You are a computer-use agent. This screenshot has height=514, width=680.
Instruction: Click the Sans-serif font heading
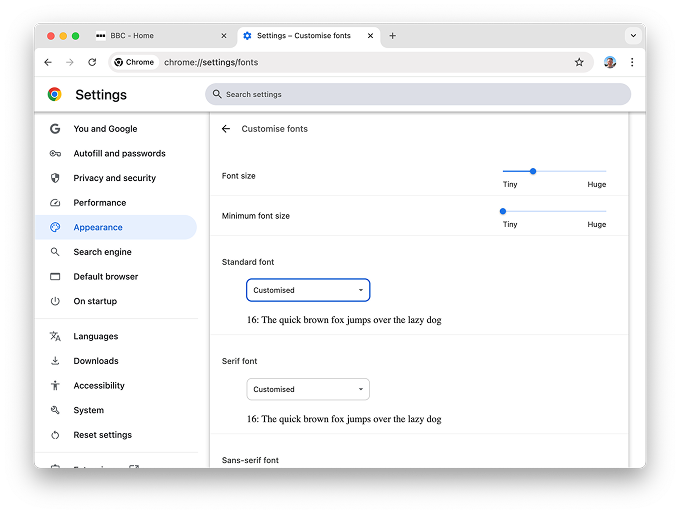click(250, 460)
